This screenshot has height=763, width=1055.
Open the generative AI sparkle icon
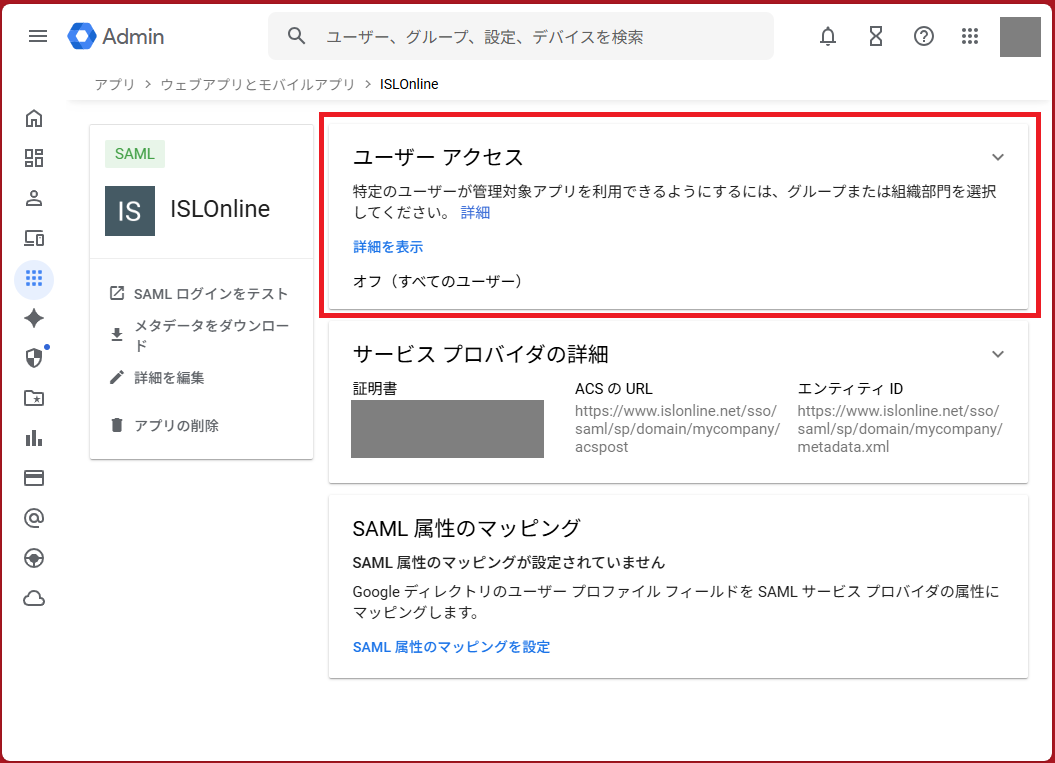coord(34,318)
